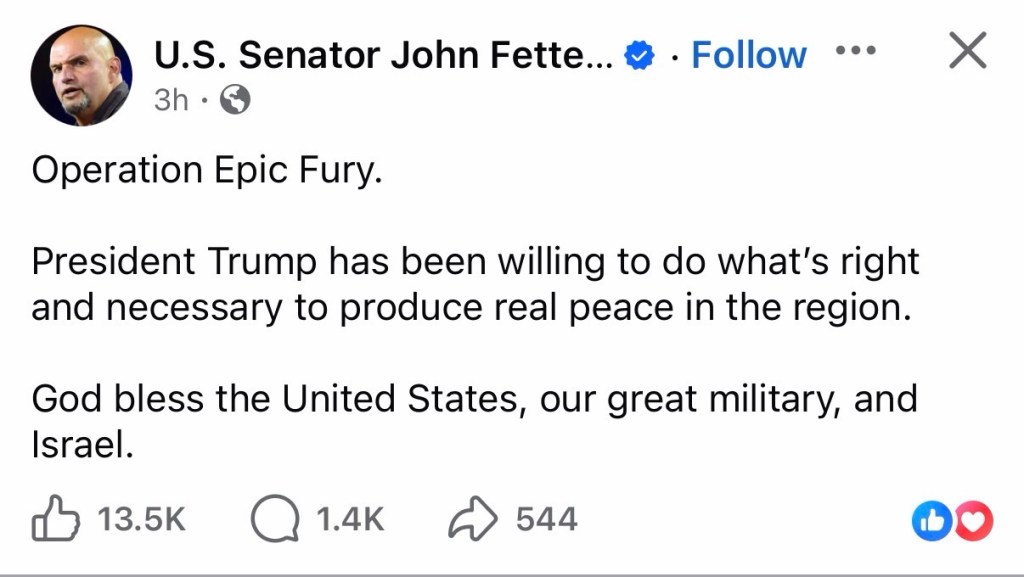
Task: Click the globe public-audience icon
Action: tap(234, 100)
